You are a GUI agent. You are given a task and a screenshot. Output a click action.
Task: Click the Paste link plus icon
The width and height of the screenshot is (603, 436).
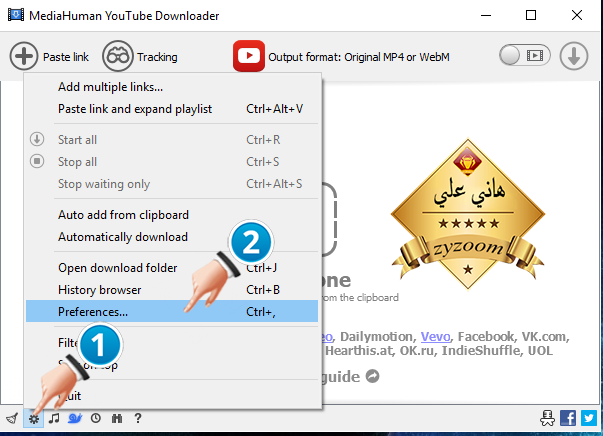24,56
